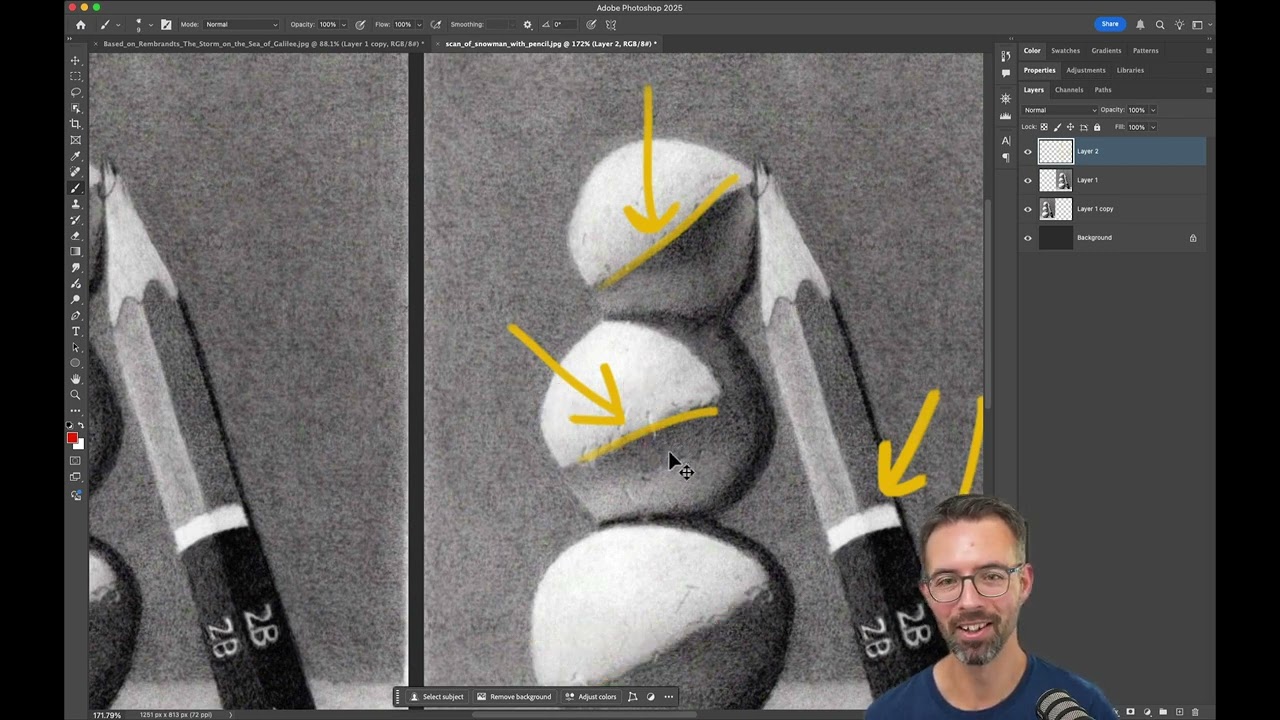This screenshot has height=720, width=1280.
Task: Switch to the Paths tab
Action: [1103, 90]
